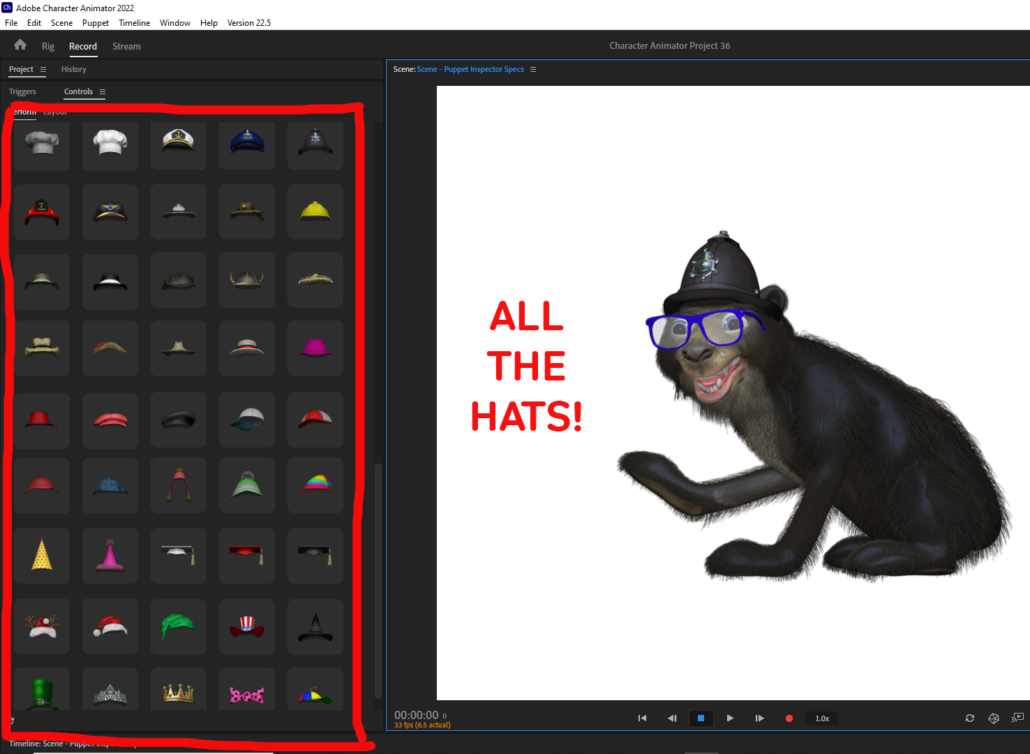The width and height of the screenshot is (1030, 754).
Task: Open the Project panel menu
Action: [43, 70]
